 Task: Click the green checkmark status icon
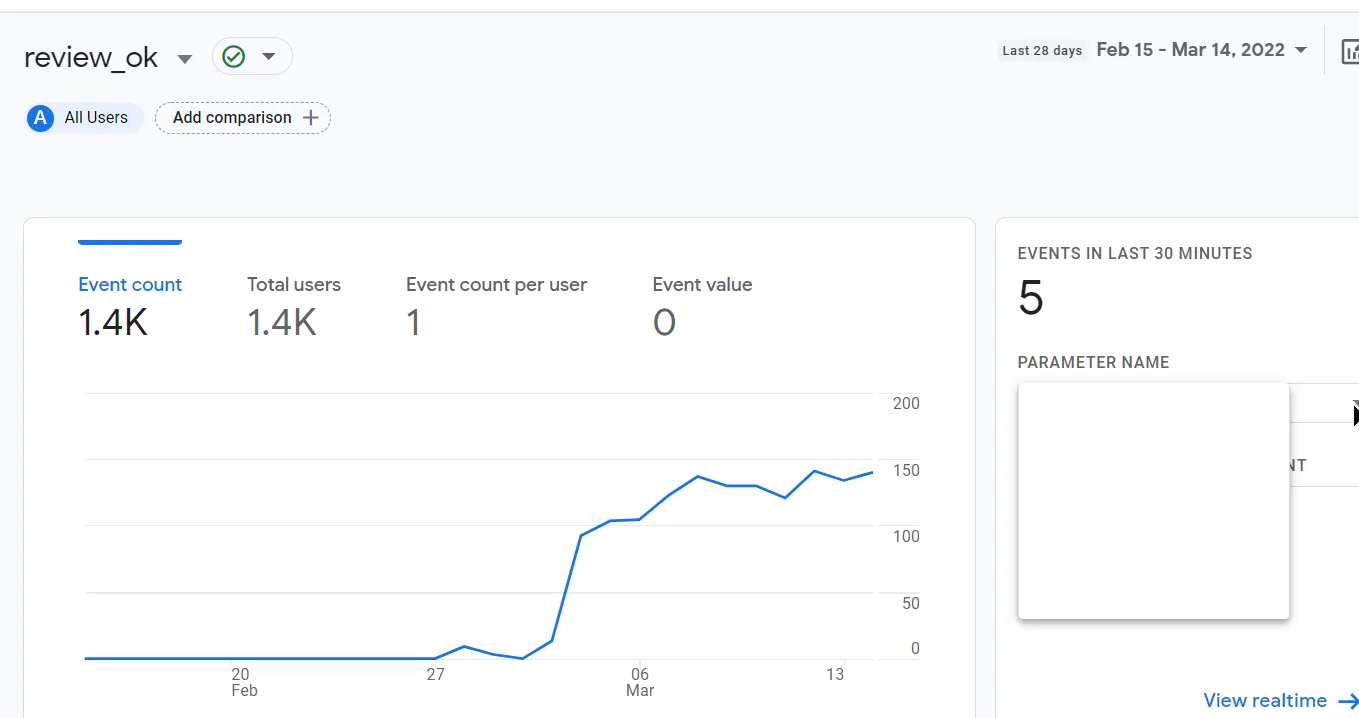tap(233, 57)
